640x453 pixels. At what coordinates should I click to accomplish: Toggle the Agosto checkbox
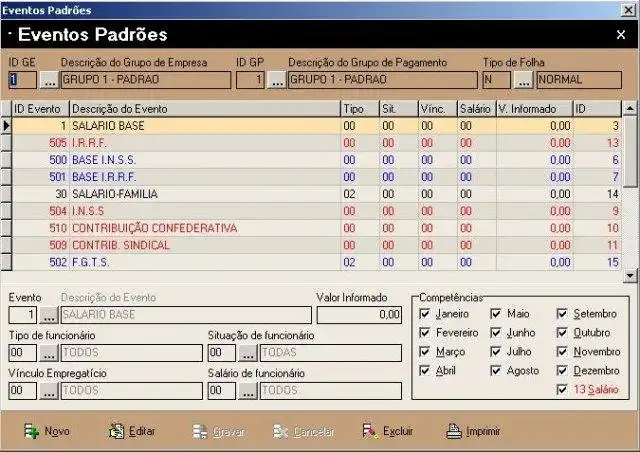496,370
